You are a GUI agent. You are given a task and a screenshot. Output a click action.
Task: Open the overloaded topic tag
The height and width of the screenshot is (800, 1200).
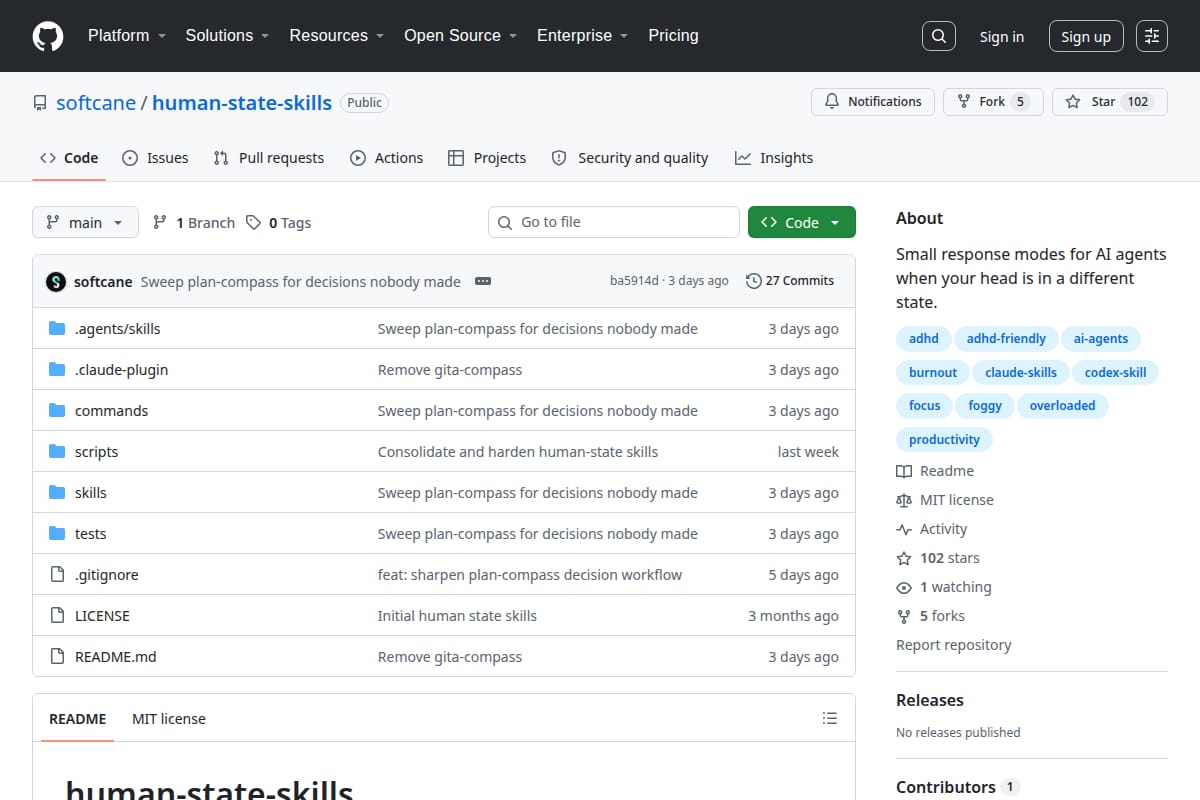(x=1062, y=405)
